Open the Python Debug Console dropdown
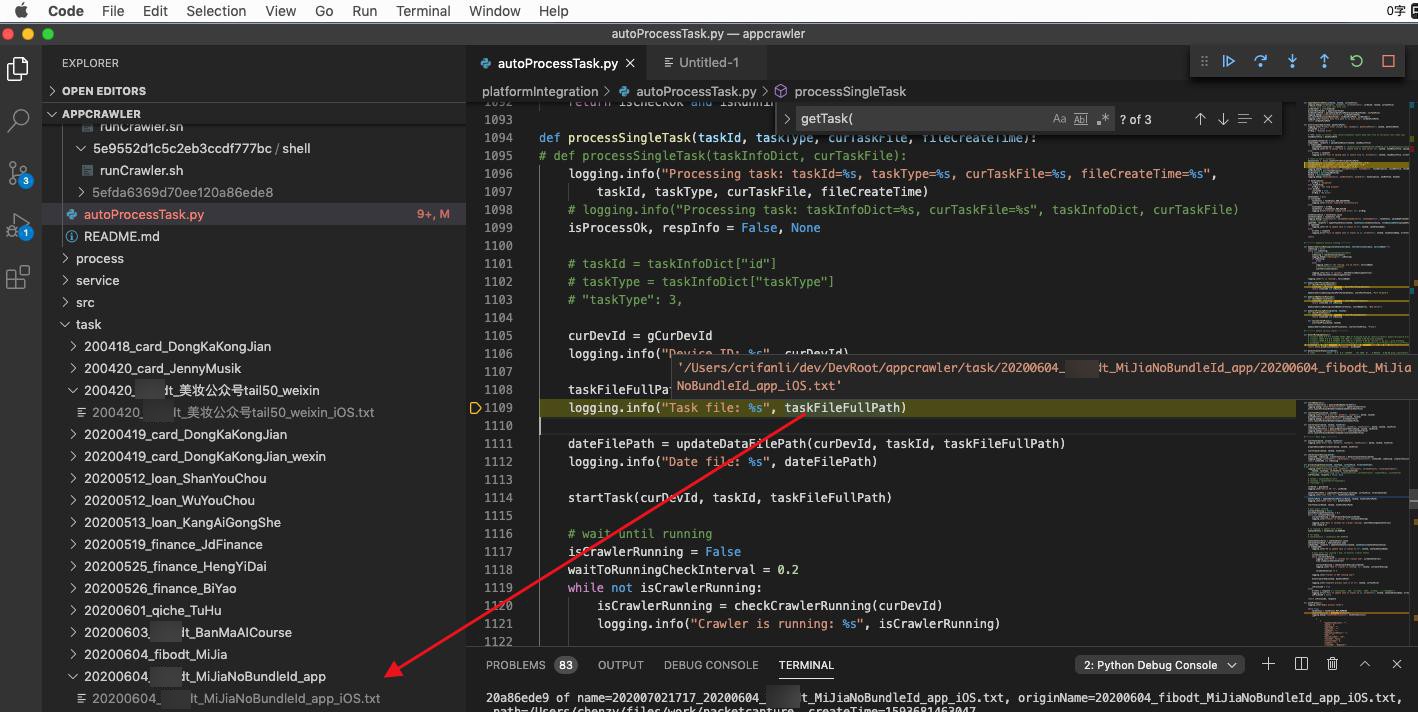This screenshot has width=1418, height=712. (x=1160, y=664)
